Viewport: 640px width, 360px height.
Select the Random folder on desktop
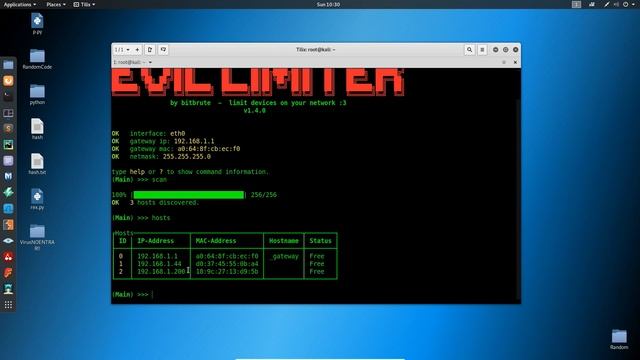click(x=619, y=340)
